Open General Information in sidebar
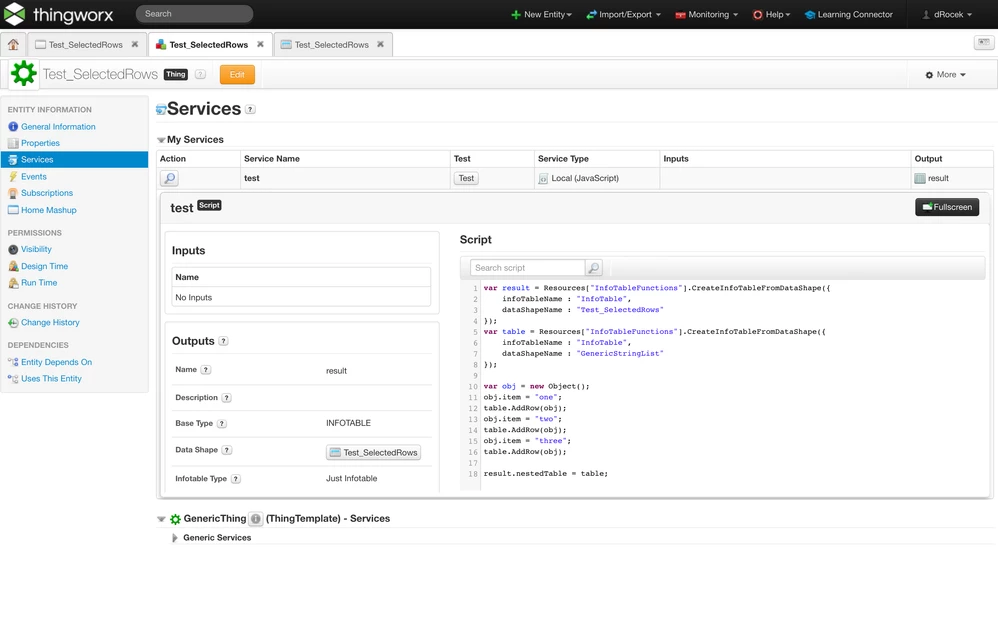 pos(59,127)
